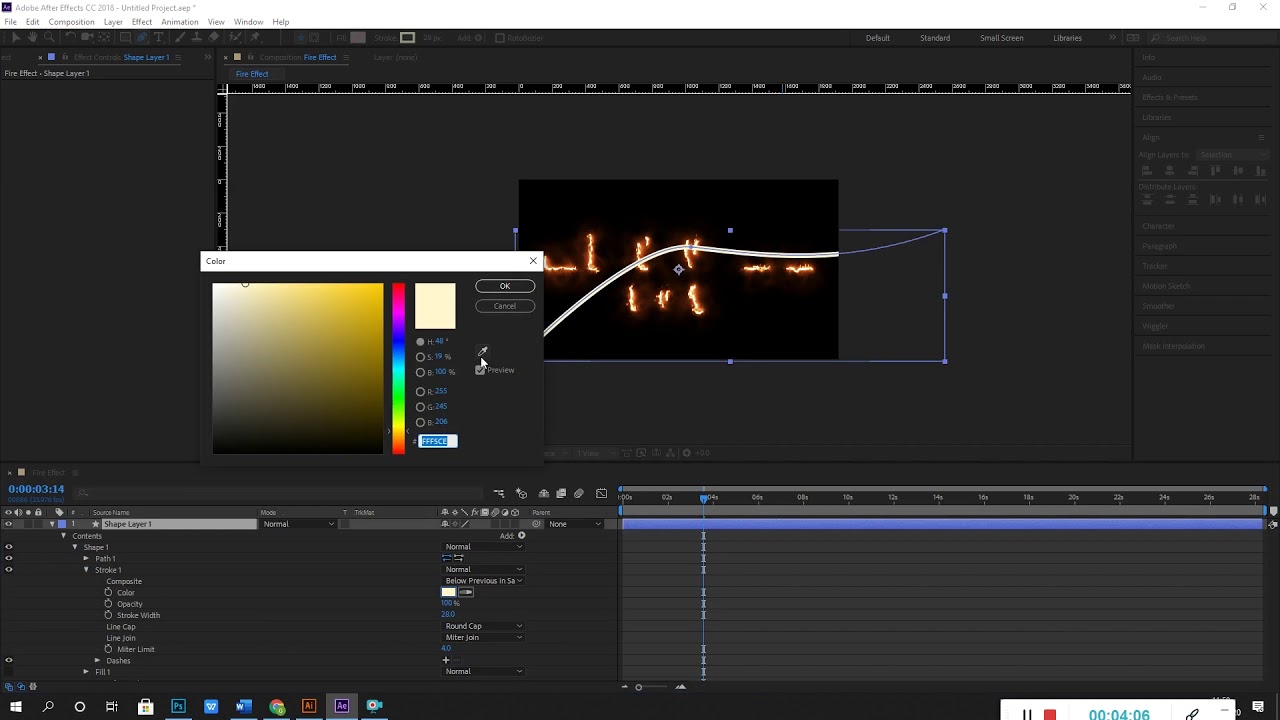Click the vertical hue spectrum slider

tap(398, 368)
